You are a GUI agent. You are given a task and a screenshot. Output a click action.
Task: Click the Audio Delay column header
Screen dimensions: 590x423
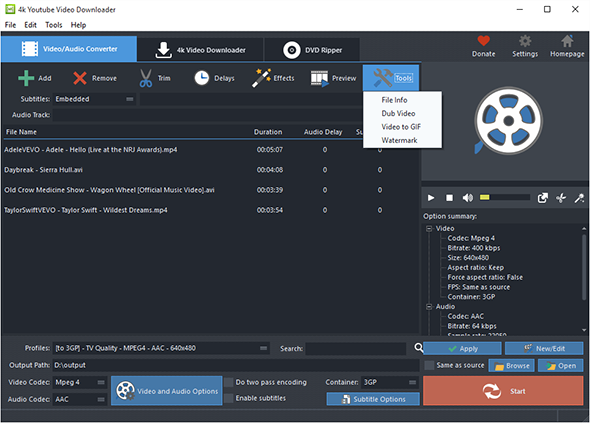pos(323,132)
